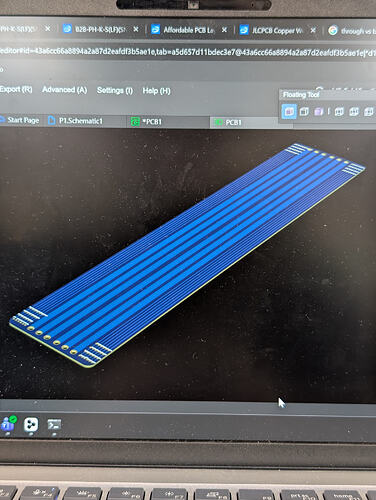Open the terminal icon in the taskbar
The width and height of the screenshot is (376, 500).
point(54,425)
